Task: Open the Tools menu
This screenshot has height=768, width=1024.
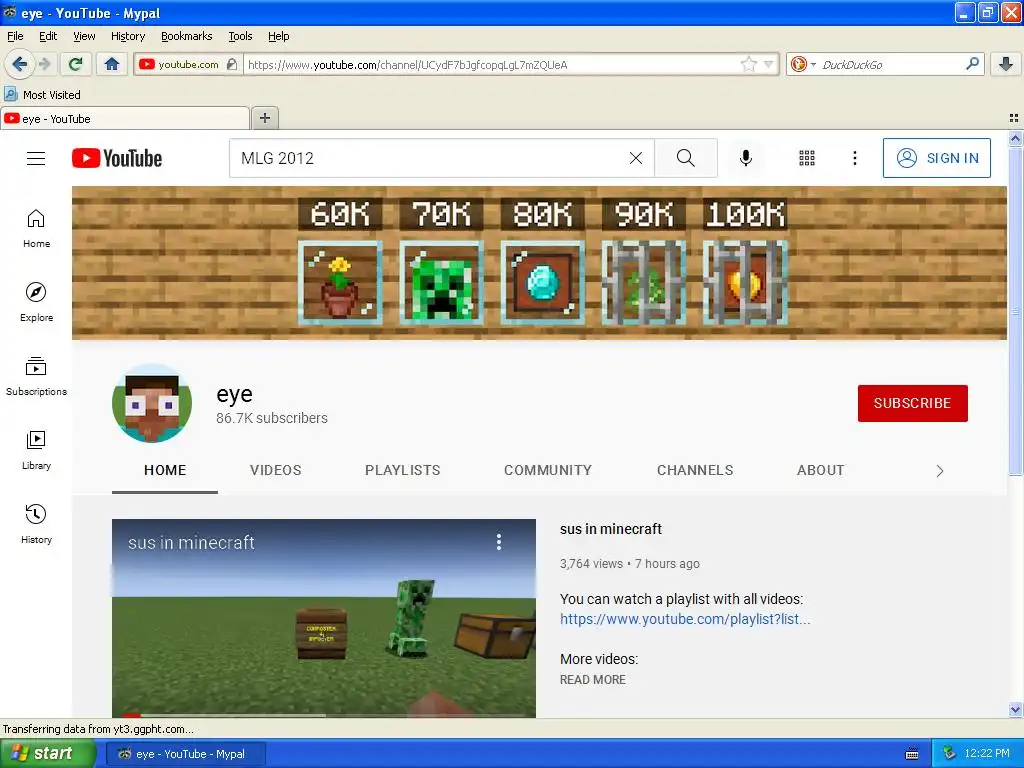Action: pyautogui.click(x=240, y=36)
